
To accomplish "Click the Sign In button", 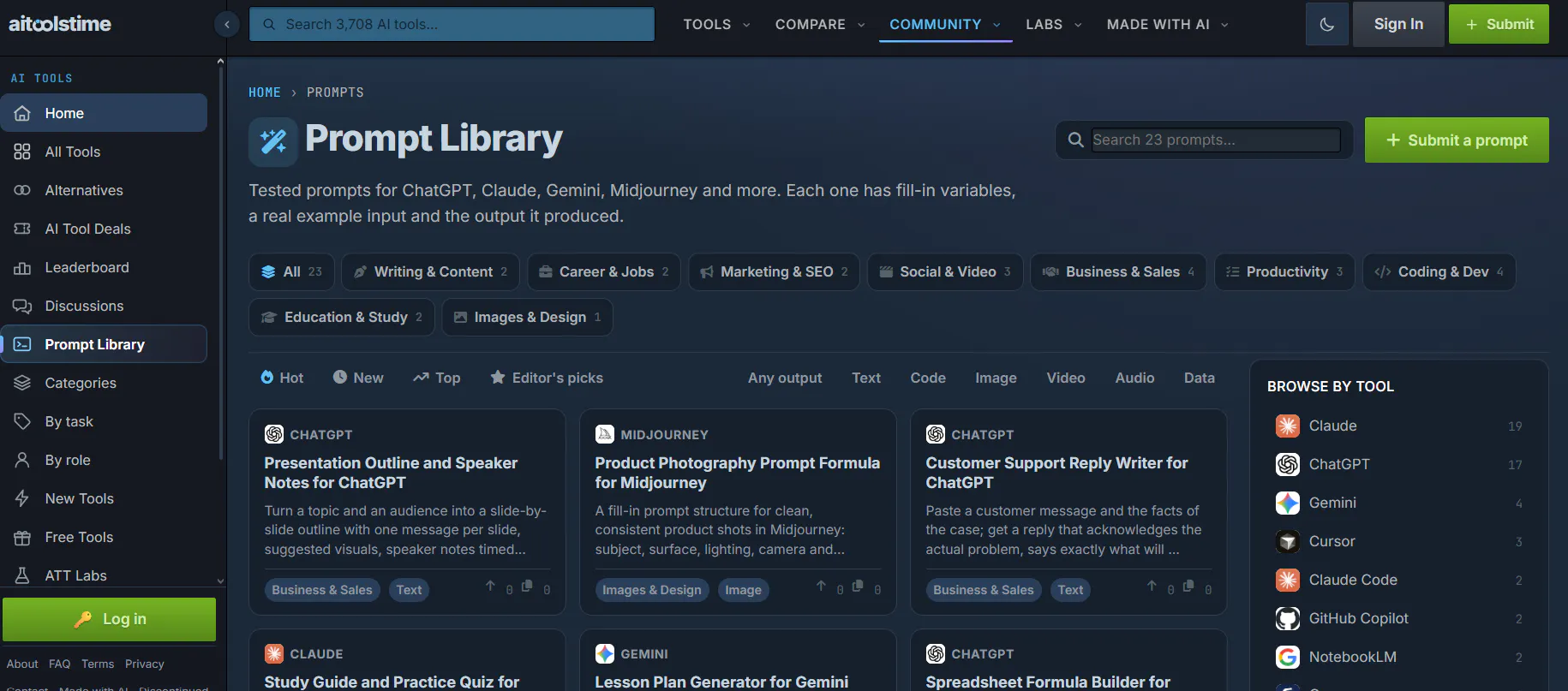I will point(1398,24).
